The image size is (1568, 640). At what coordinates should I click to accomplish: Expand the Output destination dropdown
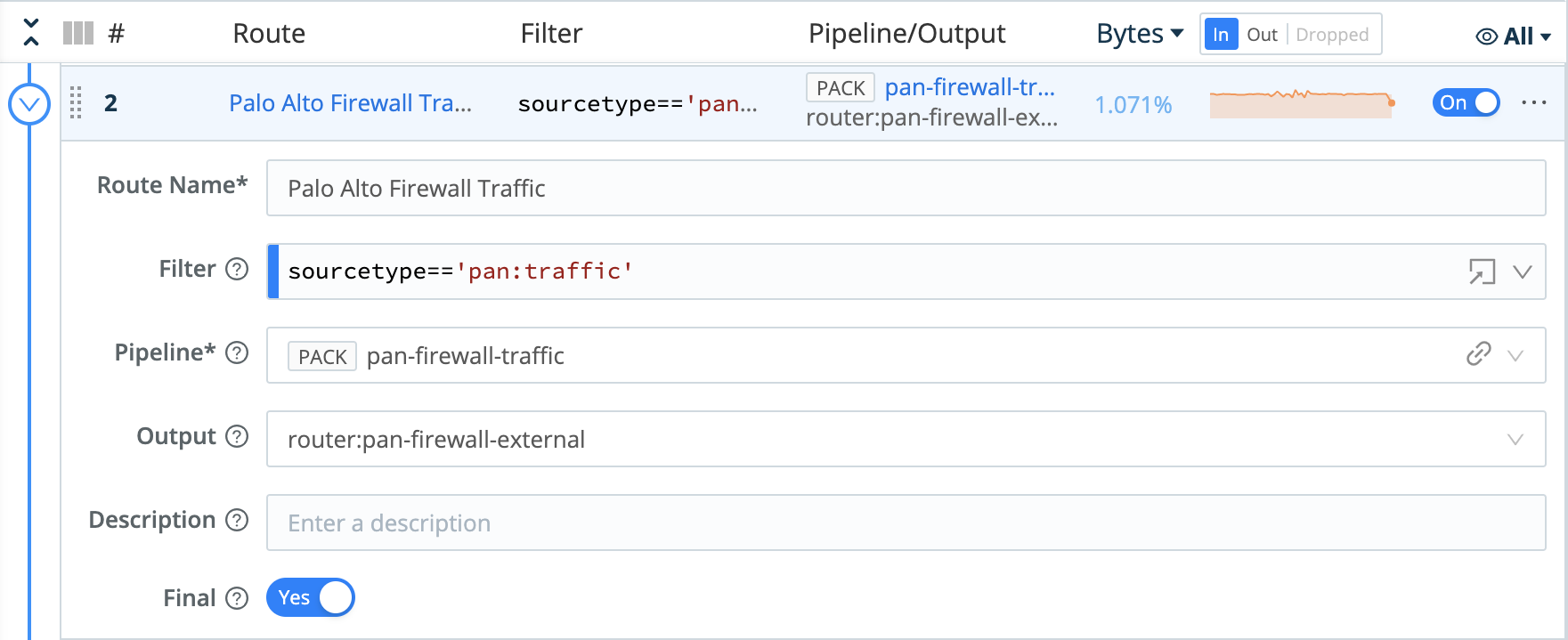click(1515, 440)
